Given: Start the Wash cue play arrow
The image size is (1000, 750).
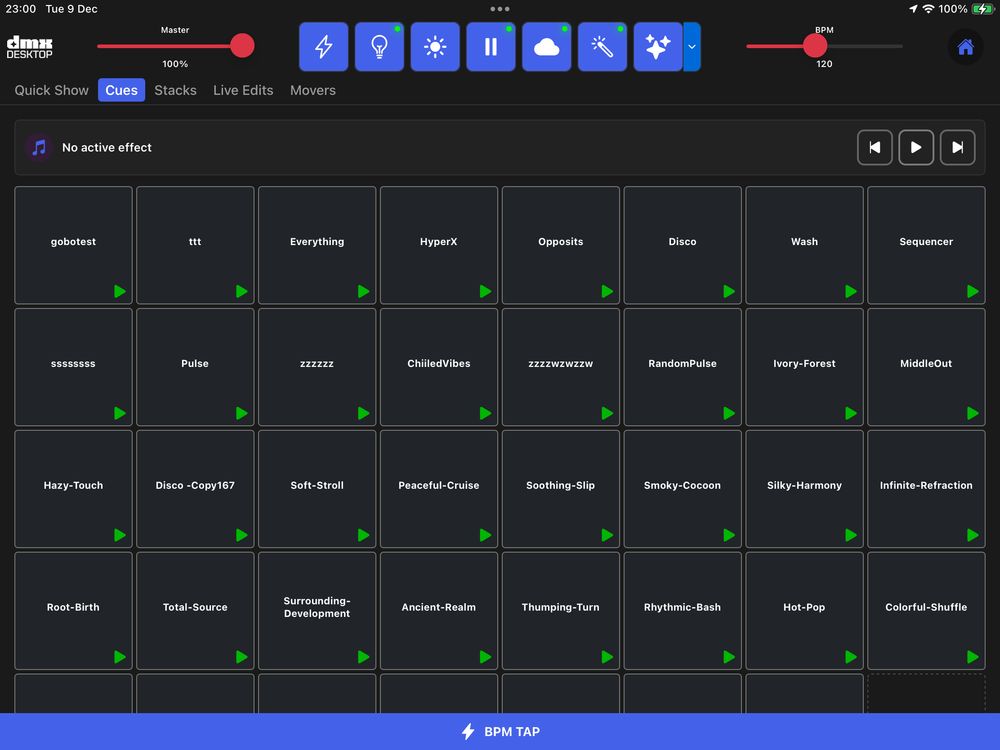Looking at the screenshot, I should click(851, 291).
